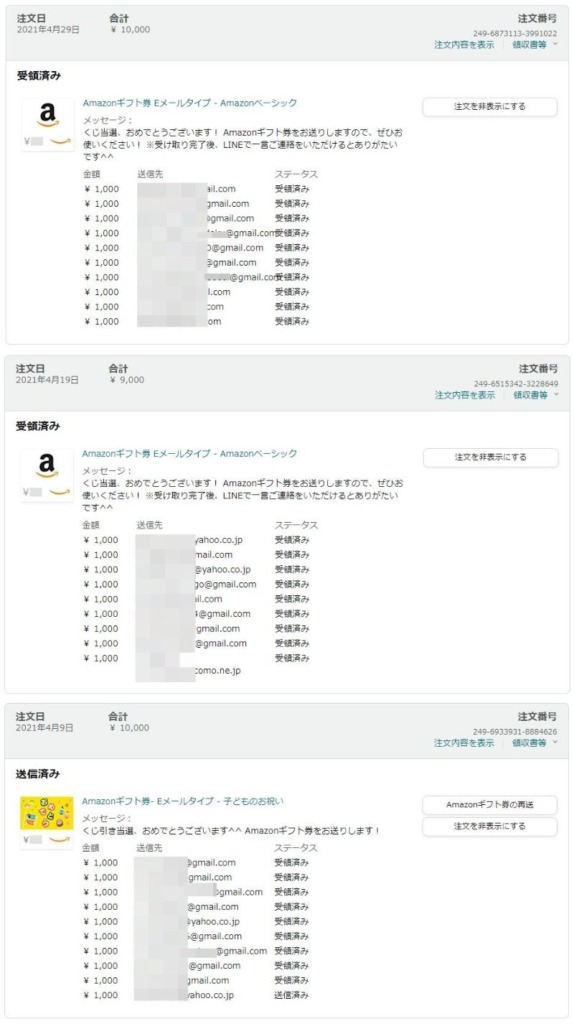This screenshot has width=574, height=1024.
Task: Click 注文内容を表示 for the April 19 order
Action: [x=465, y=395]
